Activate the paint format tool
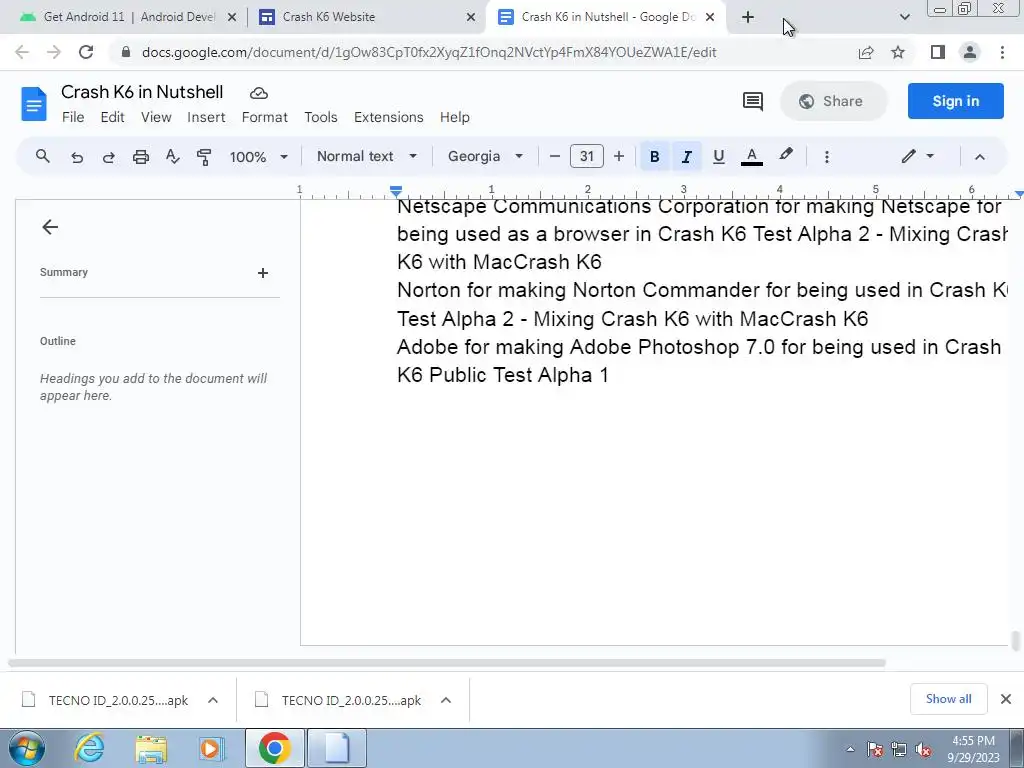 204,157
